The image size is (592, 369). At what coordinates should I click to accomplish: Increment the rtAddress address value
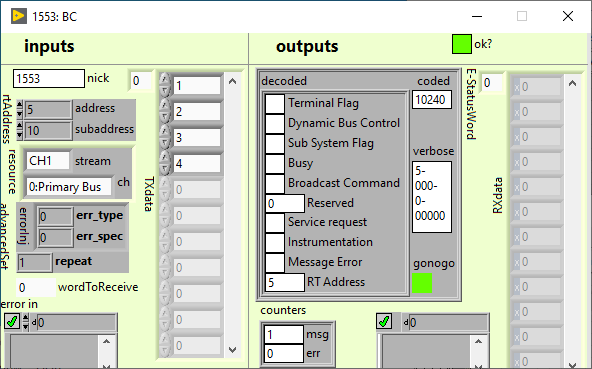tap(20, 105)
